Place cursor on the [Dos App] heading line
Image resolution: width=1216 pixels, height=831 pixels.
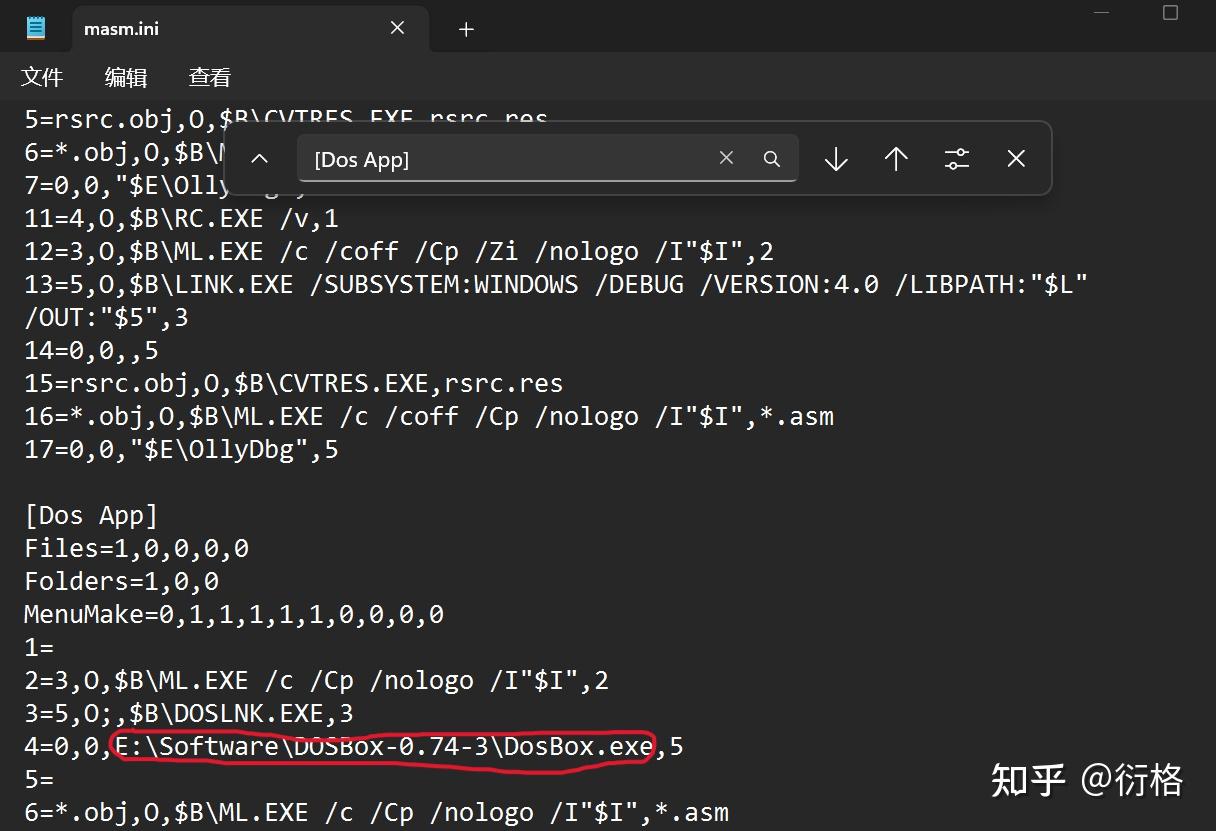pos(92,514)
